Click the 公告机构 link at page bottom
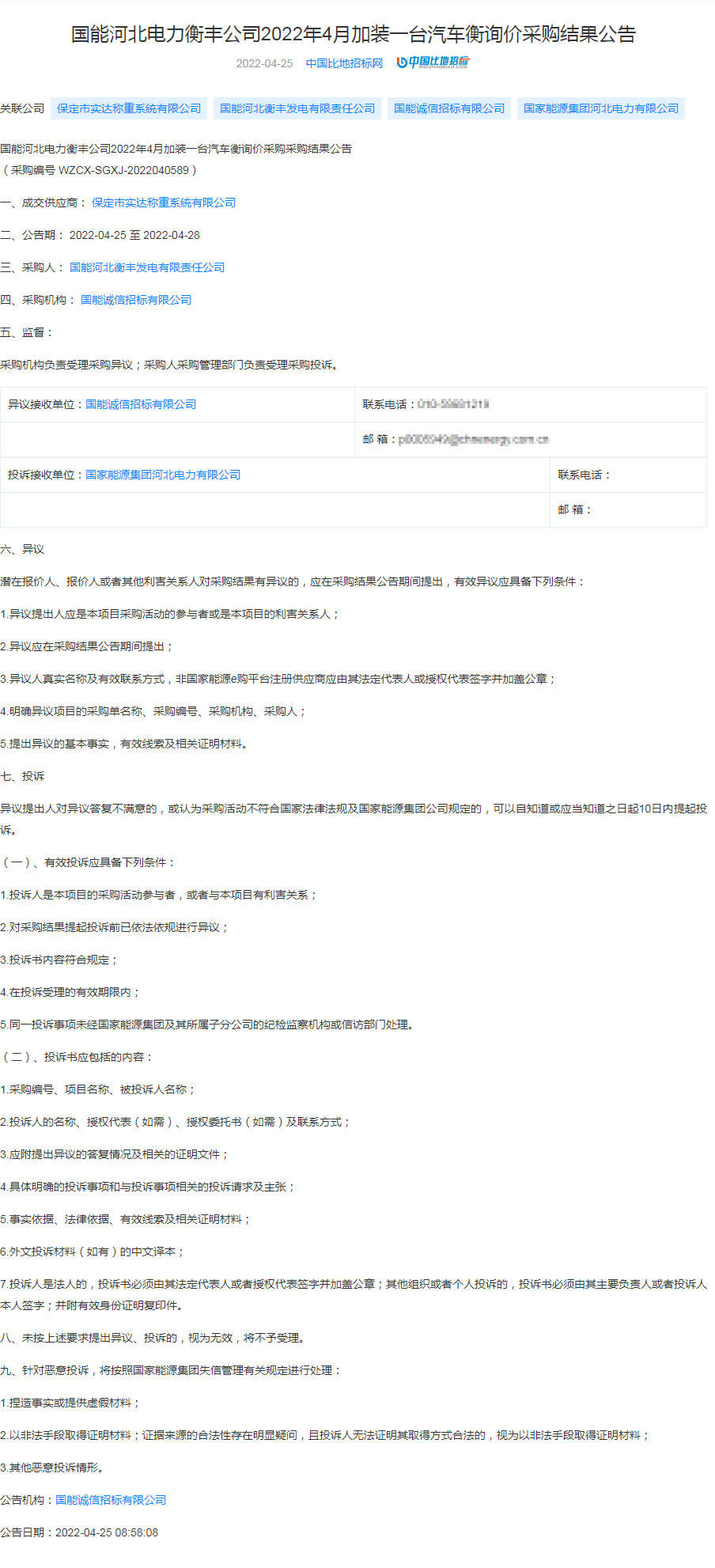The image size is (715, 1568). [111, 1500]
